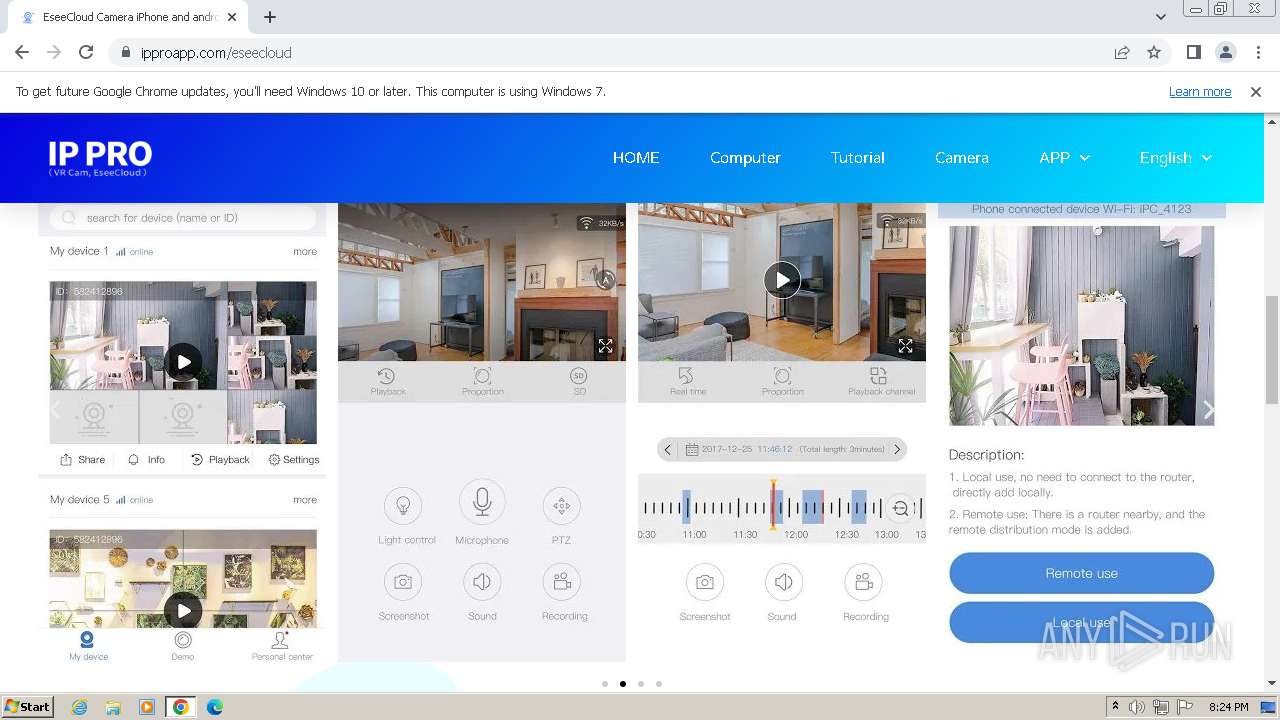
Task: Click Screenshot camera icon below timeline
Action: 705,582
